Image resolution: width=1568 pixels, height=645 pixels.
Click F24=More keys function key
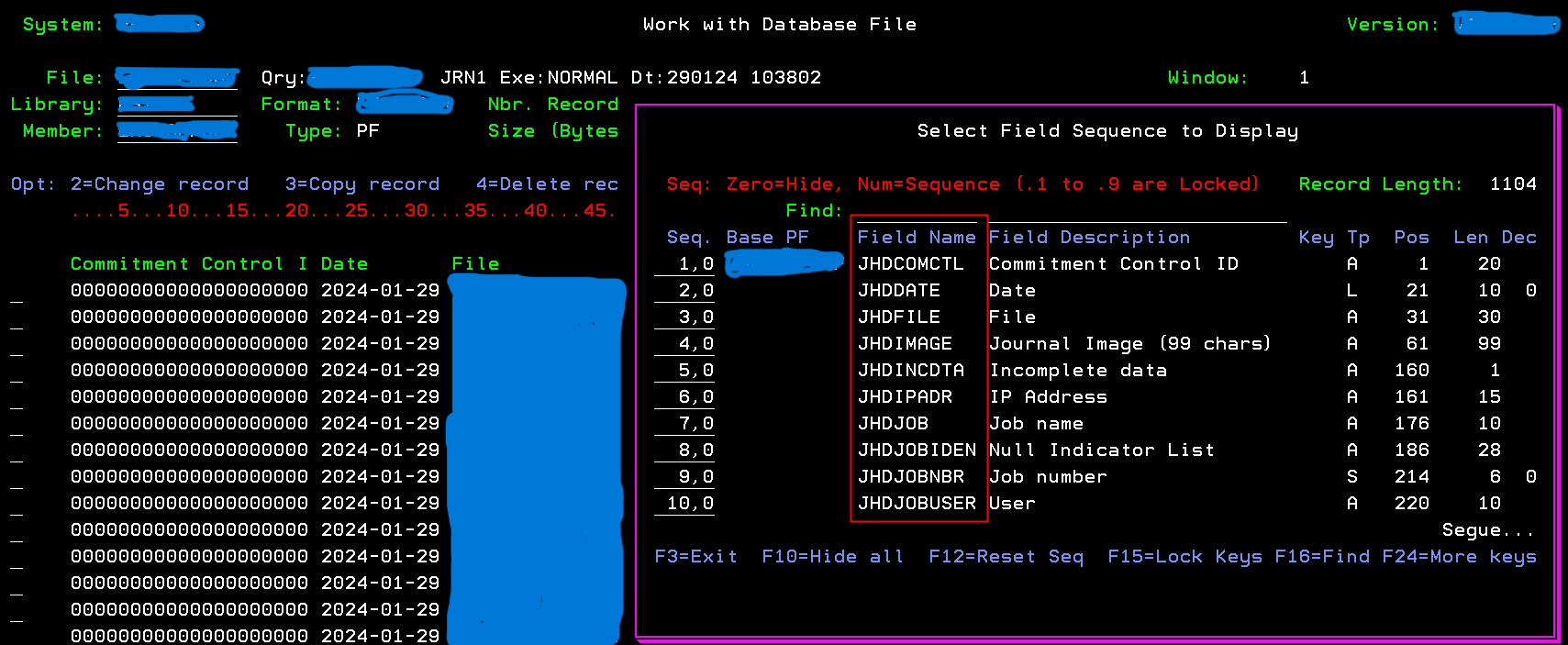(x=1460, y=557)
